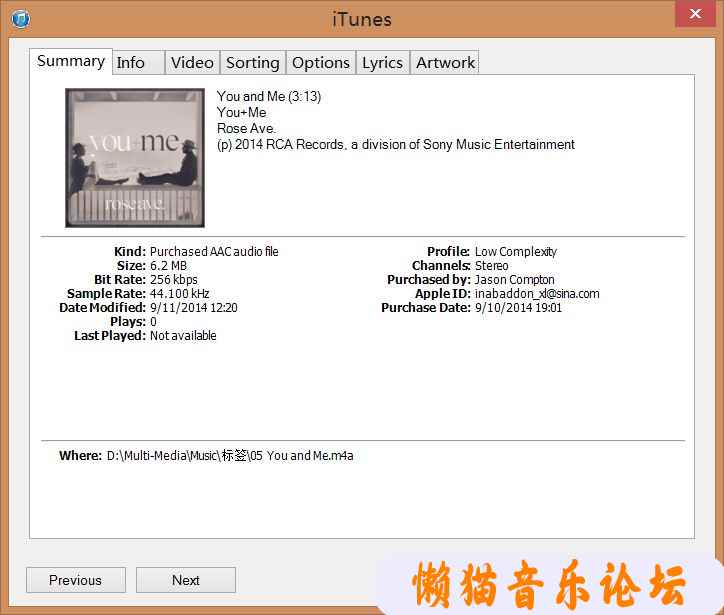Click the Sample Rate value '44.100 kHz'
This screenshot has width=724, height=615.
point(180,294)
